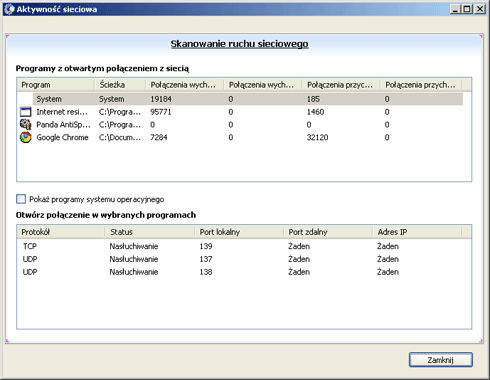The height and width of the screenshot is (380, 490).
Task: Click the value 19184 in System row
Action: (x=161, y=99)
